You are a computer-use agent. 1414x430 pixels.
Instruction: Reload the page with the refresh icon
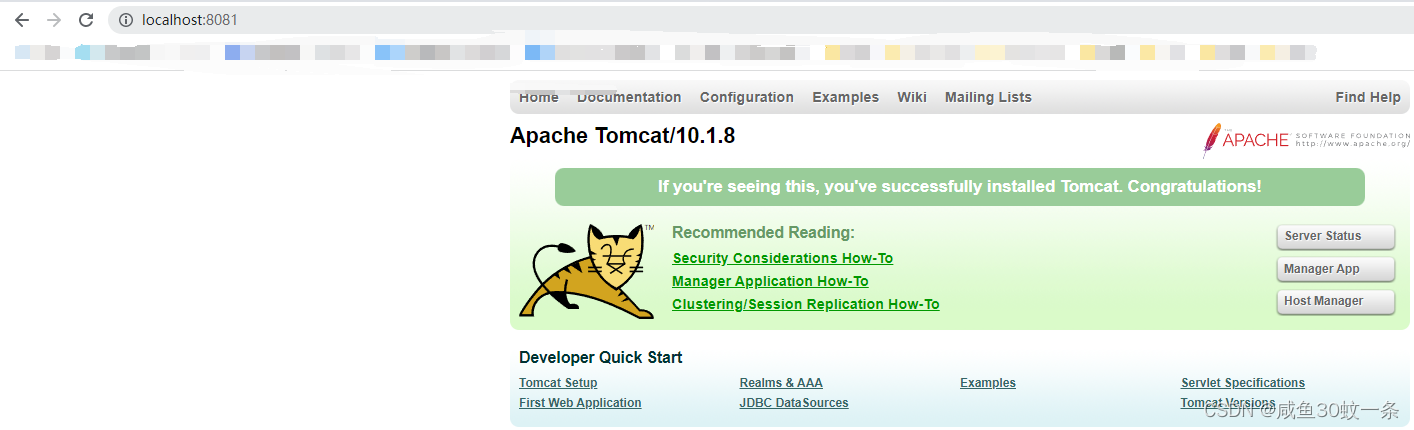point(86,20)
